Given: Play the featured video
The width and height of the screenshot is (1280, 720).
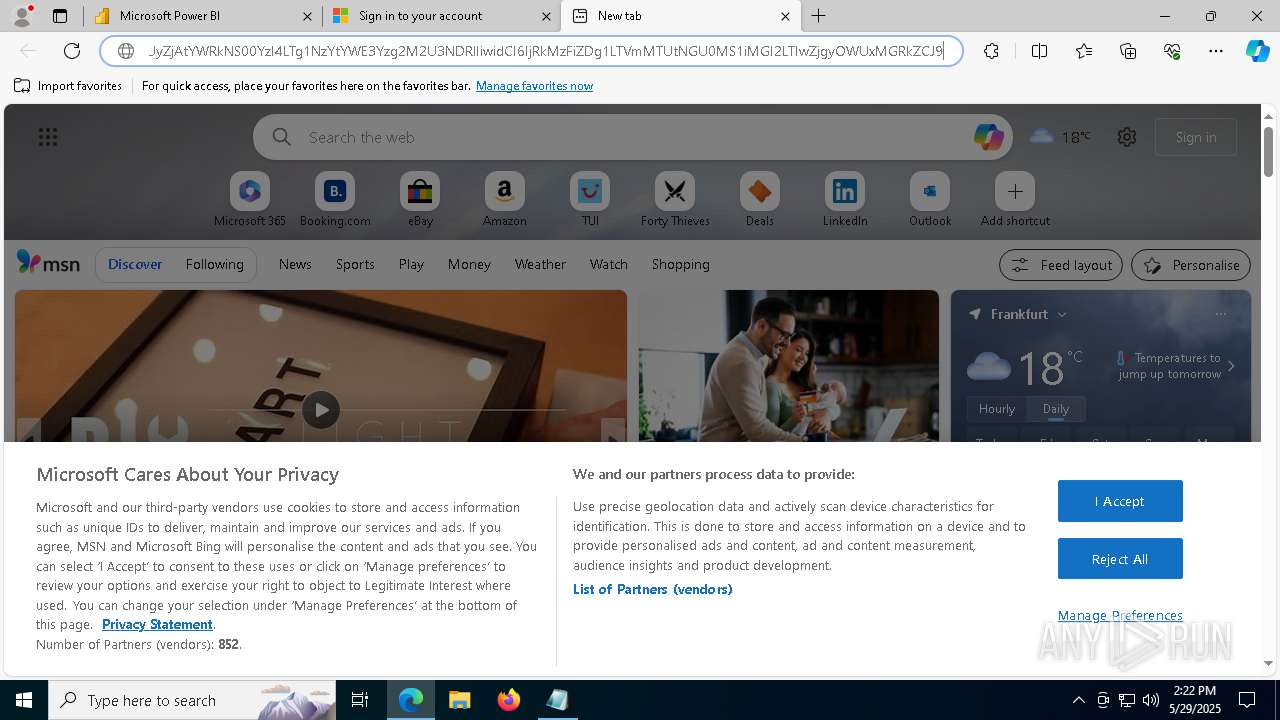Looking at the screenshot, I should point(321,409).
